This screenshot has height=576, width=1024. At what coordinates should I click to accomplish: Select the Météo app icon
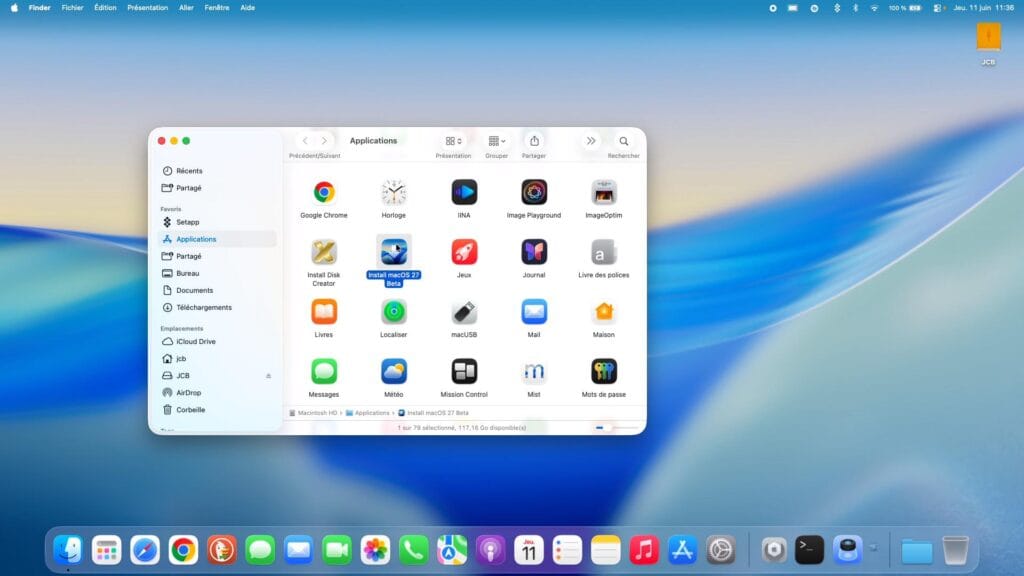click(x=394, y=372)
